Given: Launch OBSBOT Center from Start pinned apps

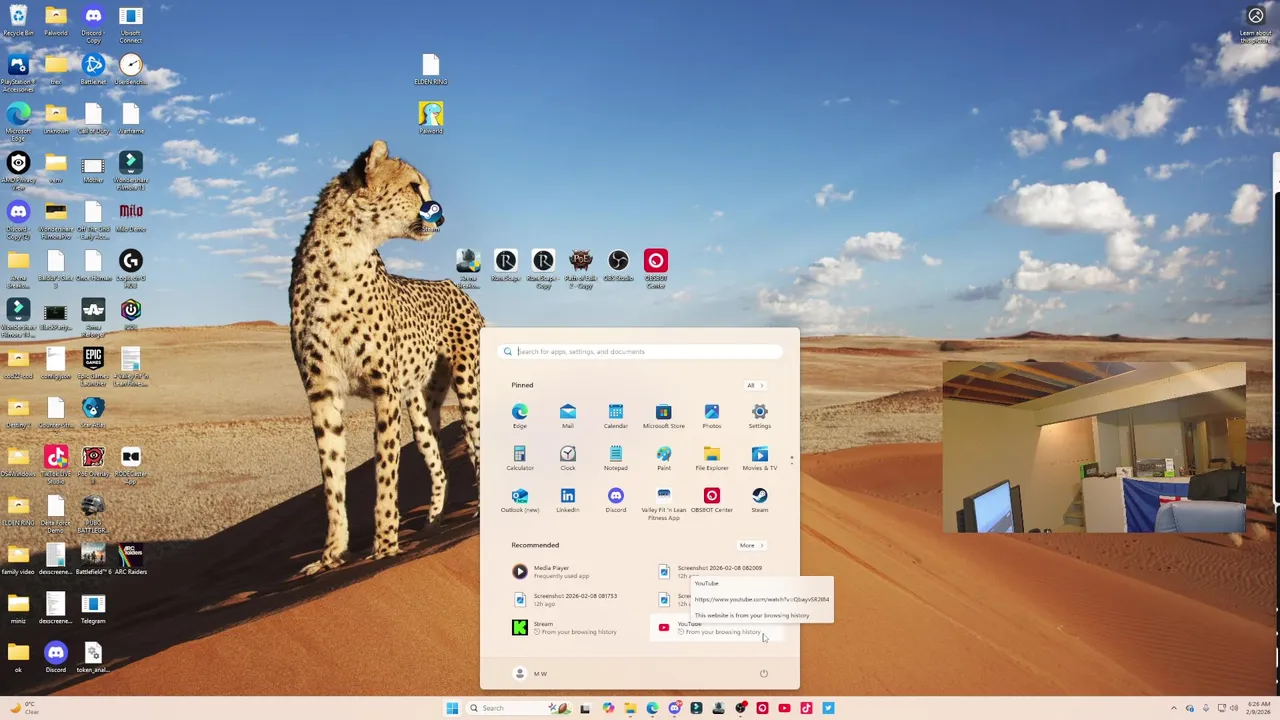Looking at the screenshot, I should [x=711, y=500].
